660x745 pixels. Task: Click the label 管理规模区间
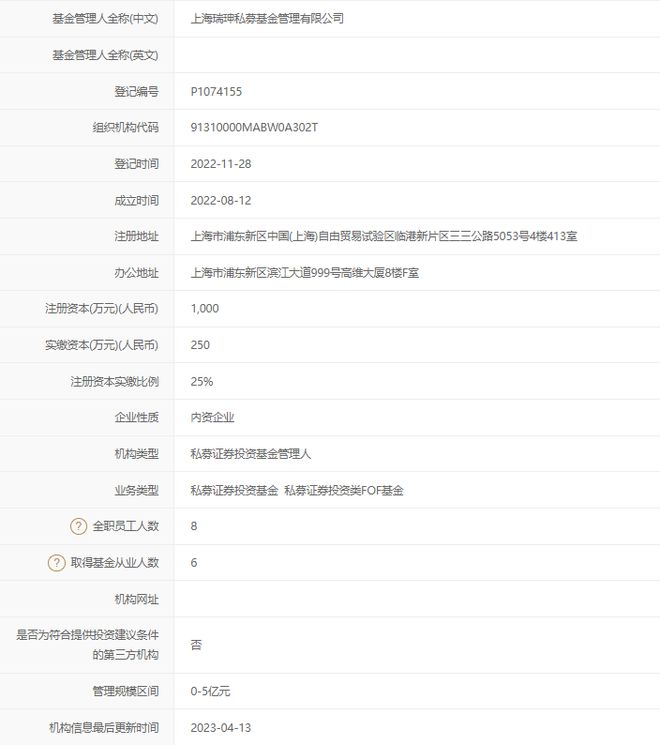pos(125,691)
